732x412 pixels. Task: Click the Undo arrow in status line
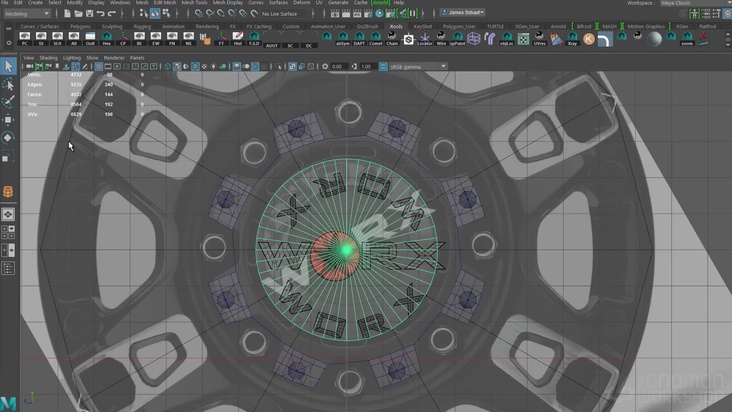(100, 14)
